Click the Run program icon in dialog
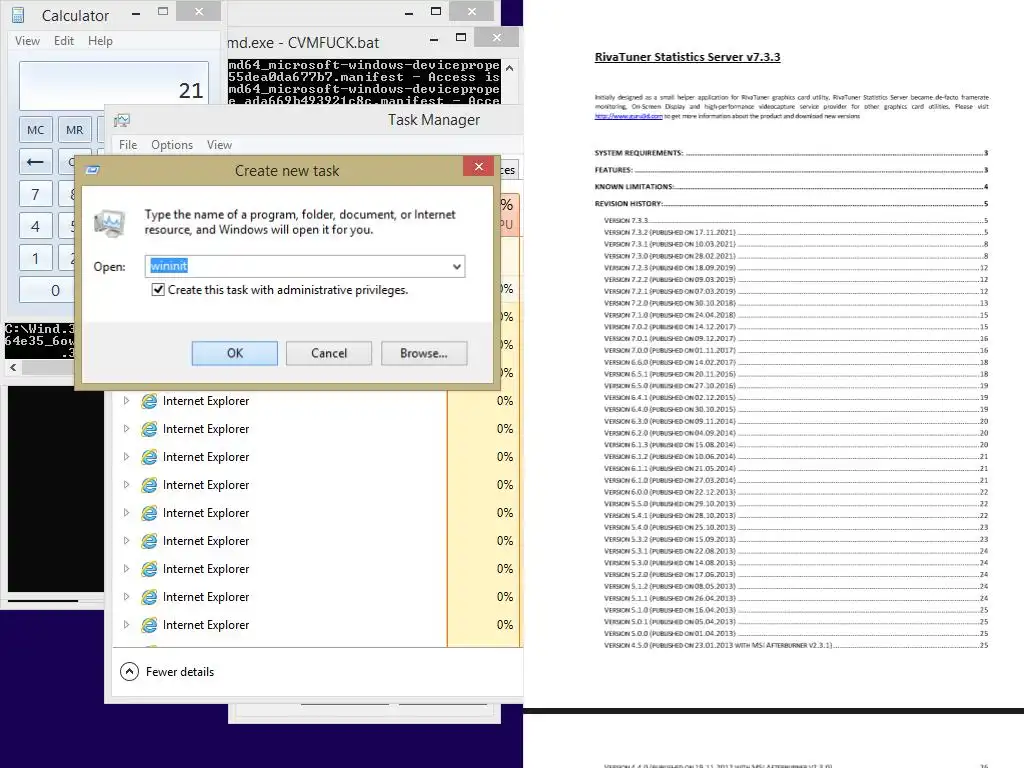Image resolution: width=1024 pixels, height=768 pixels. [109, 223]
